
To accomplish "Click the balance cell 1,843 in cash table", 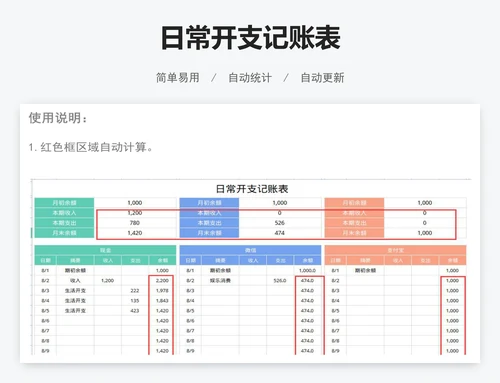I will point(162,300).
